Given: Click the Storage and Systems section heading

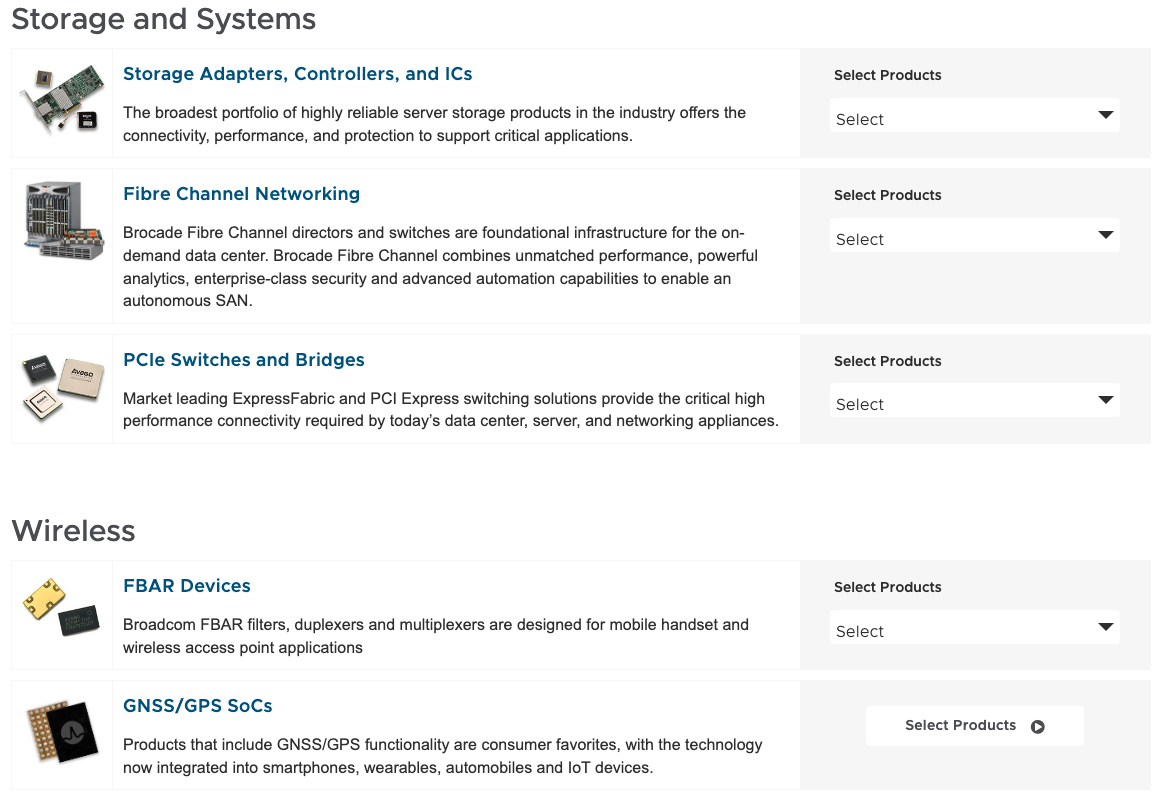Looking at the screenshot, I should pyautogui.click(x=164, y=19).
